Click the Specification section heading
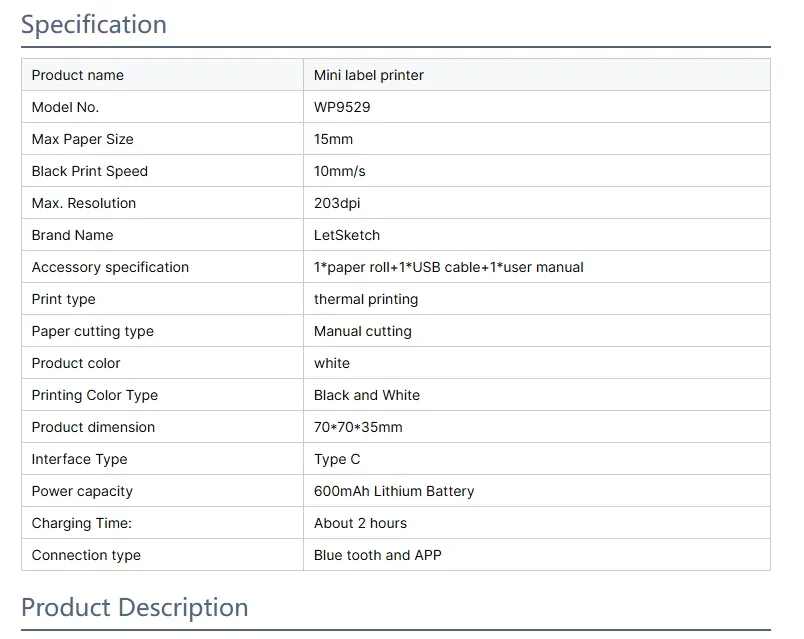 tap(94, 24)
